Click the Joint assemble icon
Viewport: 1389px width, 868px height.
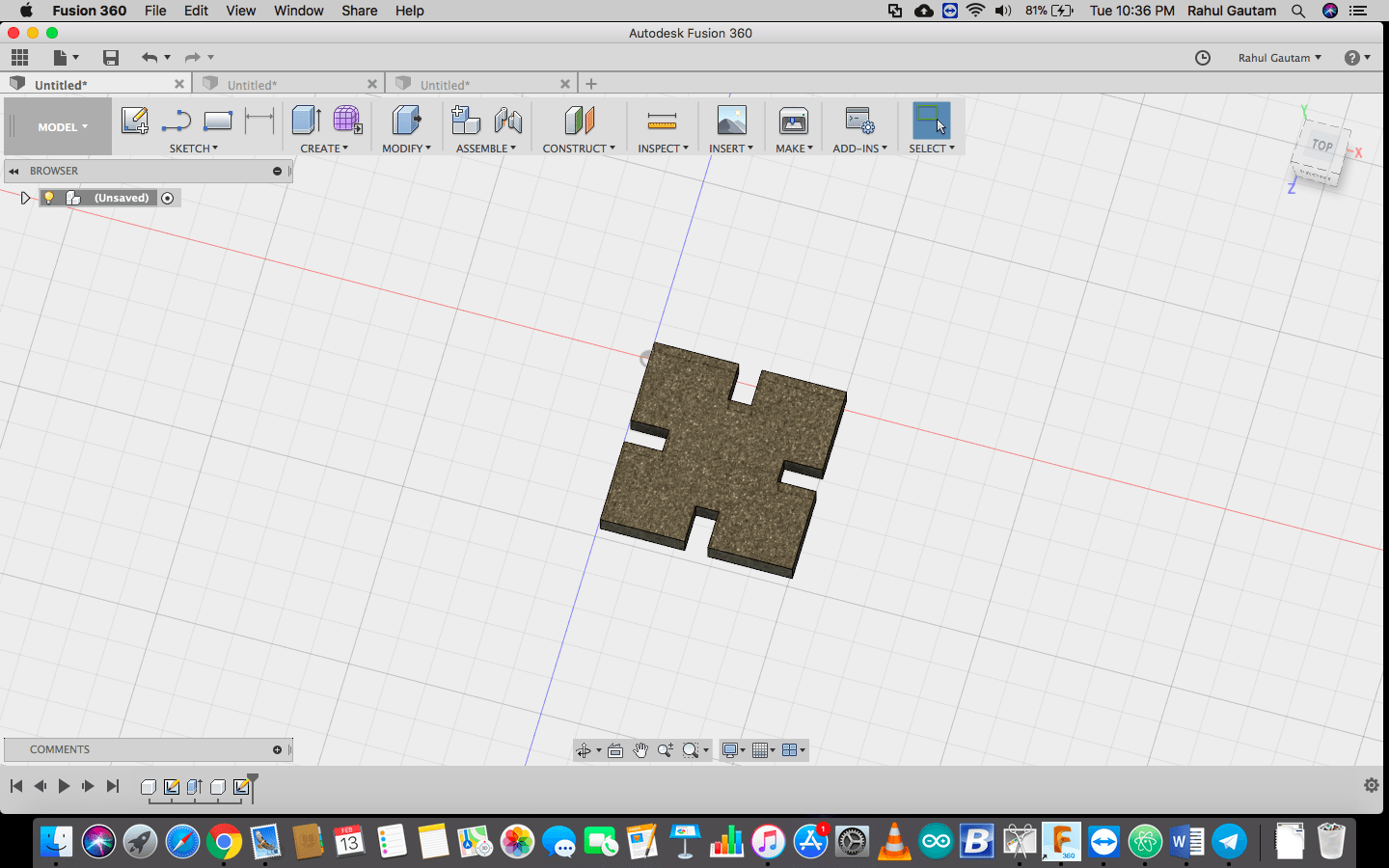coord(508,121)
